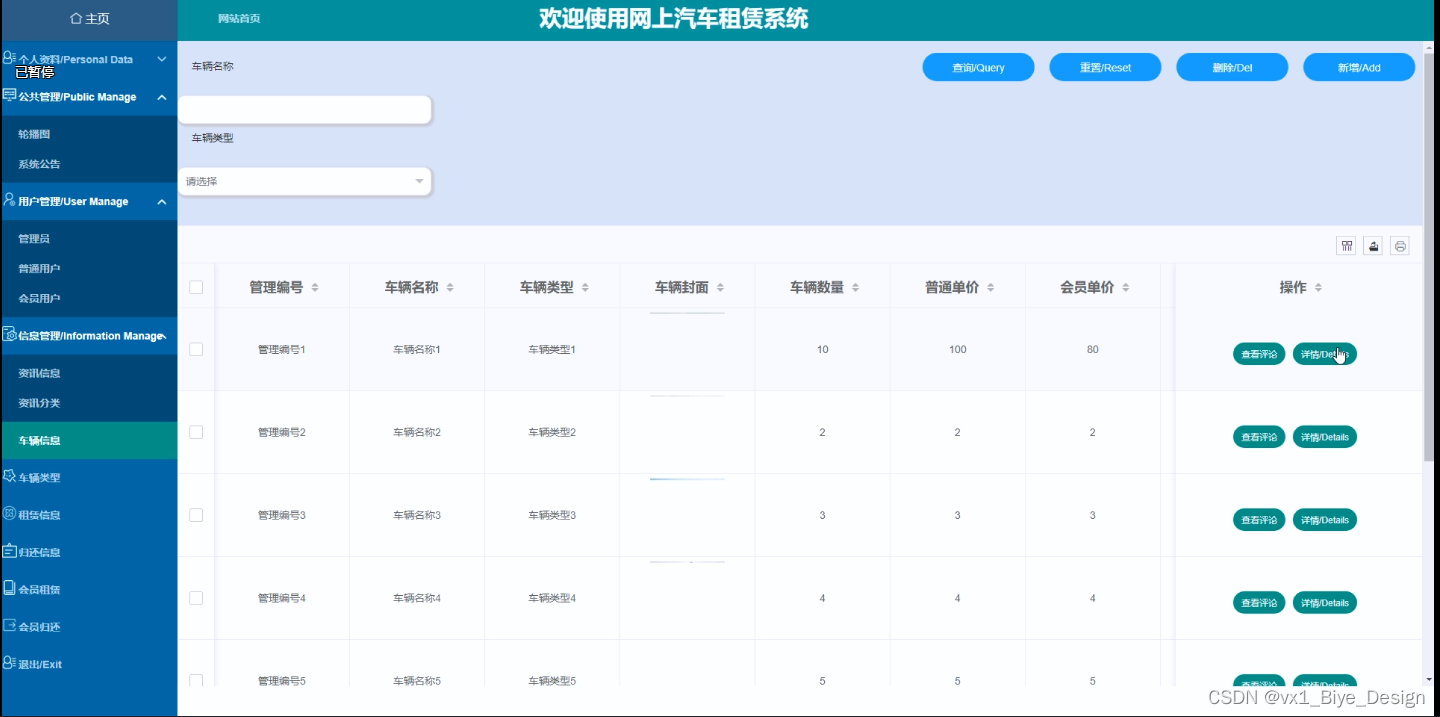Sort by 会员单价 column arrows
This screenshot has height=717, width=1440.
tap(1126, 288)
